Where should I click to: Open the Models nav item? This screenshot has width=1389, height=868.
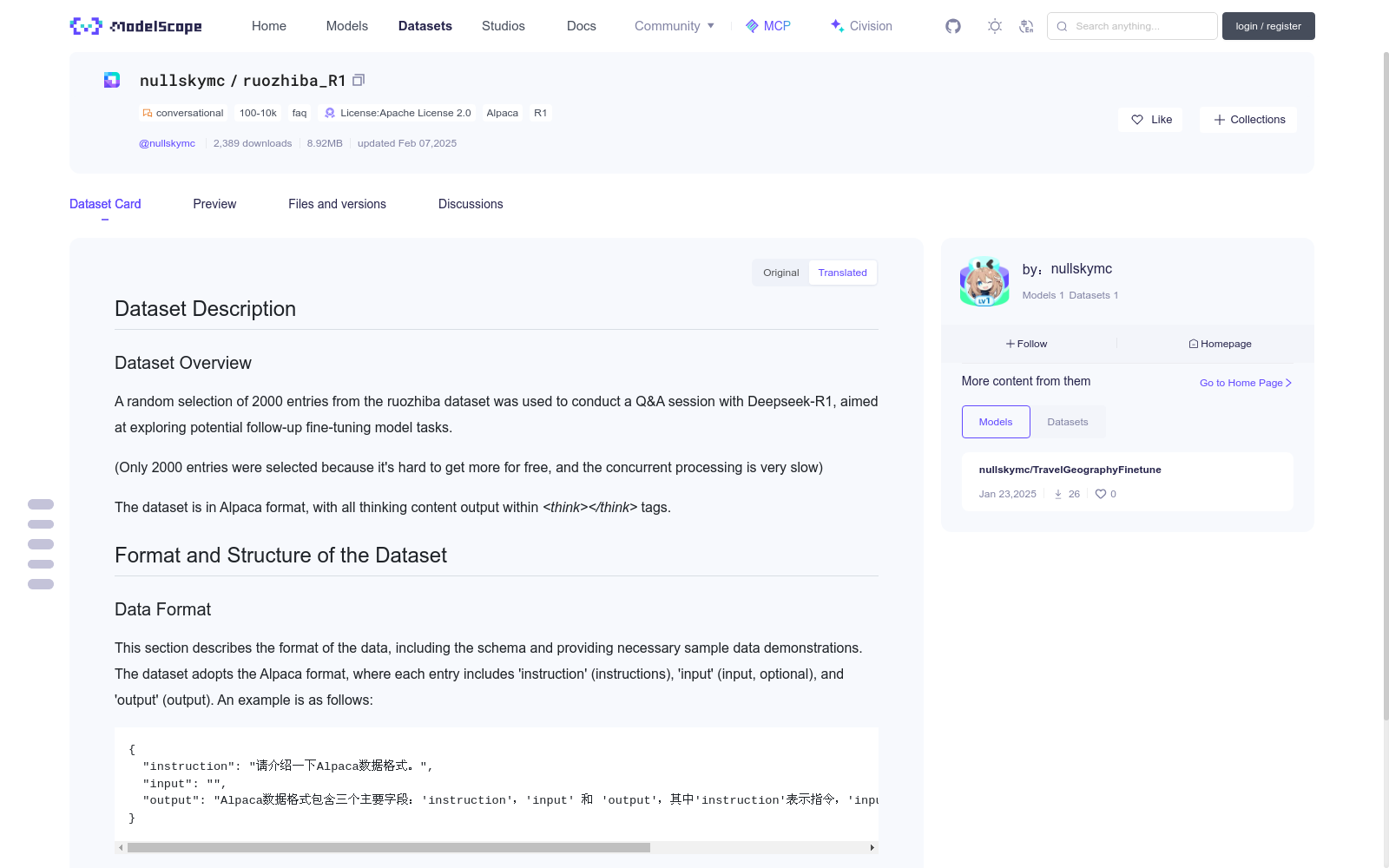pos(347,26)
